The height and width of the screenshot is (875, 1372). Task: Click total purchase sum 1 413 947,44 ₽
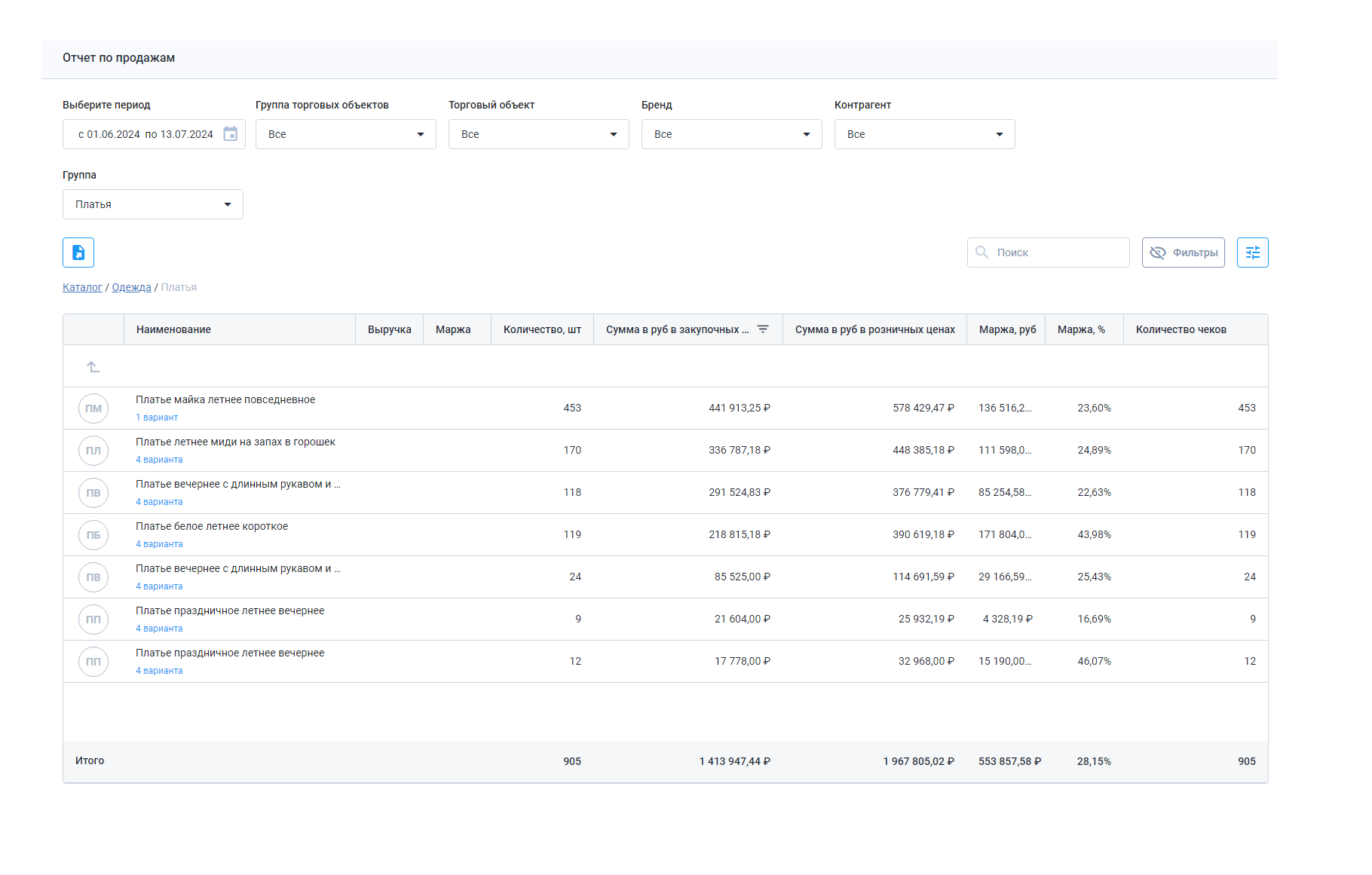(735, 761)
